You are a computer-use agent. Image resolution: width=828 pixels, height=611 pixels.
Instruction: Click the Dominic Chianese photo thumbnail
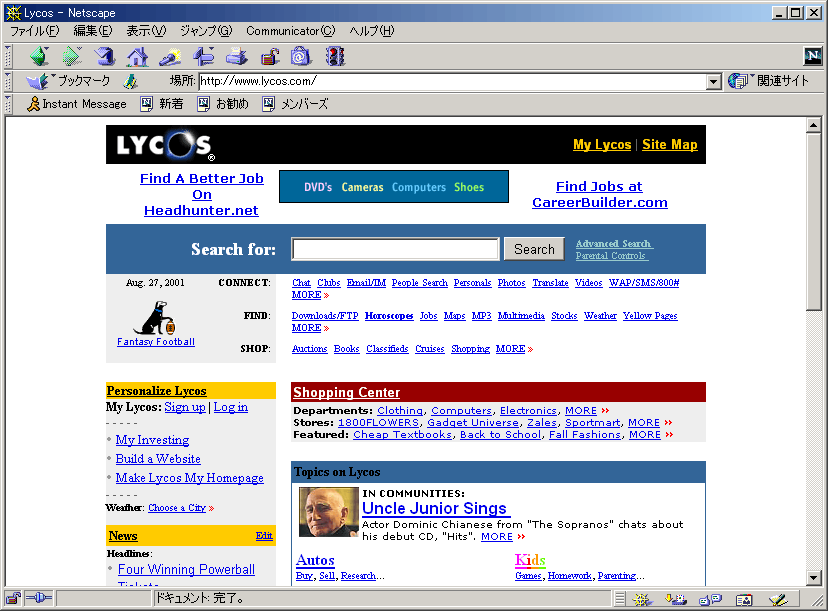[x=328, y=512]
